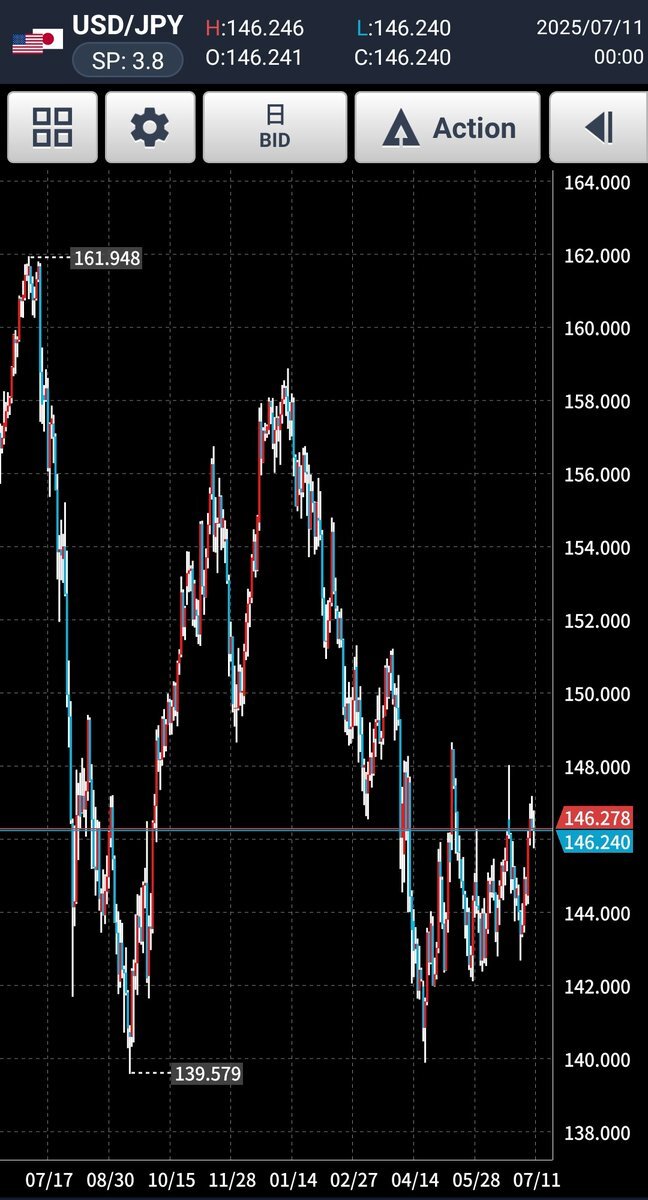Tap the SP: 3.8 spread badge

pos(128,59)
